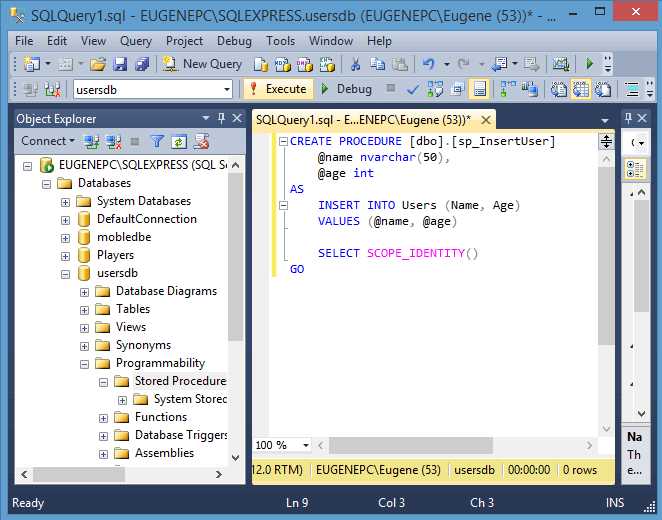Open the Query menu
The image size is (662, 520).
click(136, 41)
